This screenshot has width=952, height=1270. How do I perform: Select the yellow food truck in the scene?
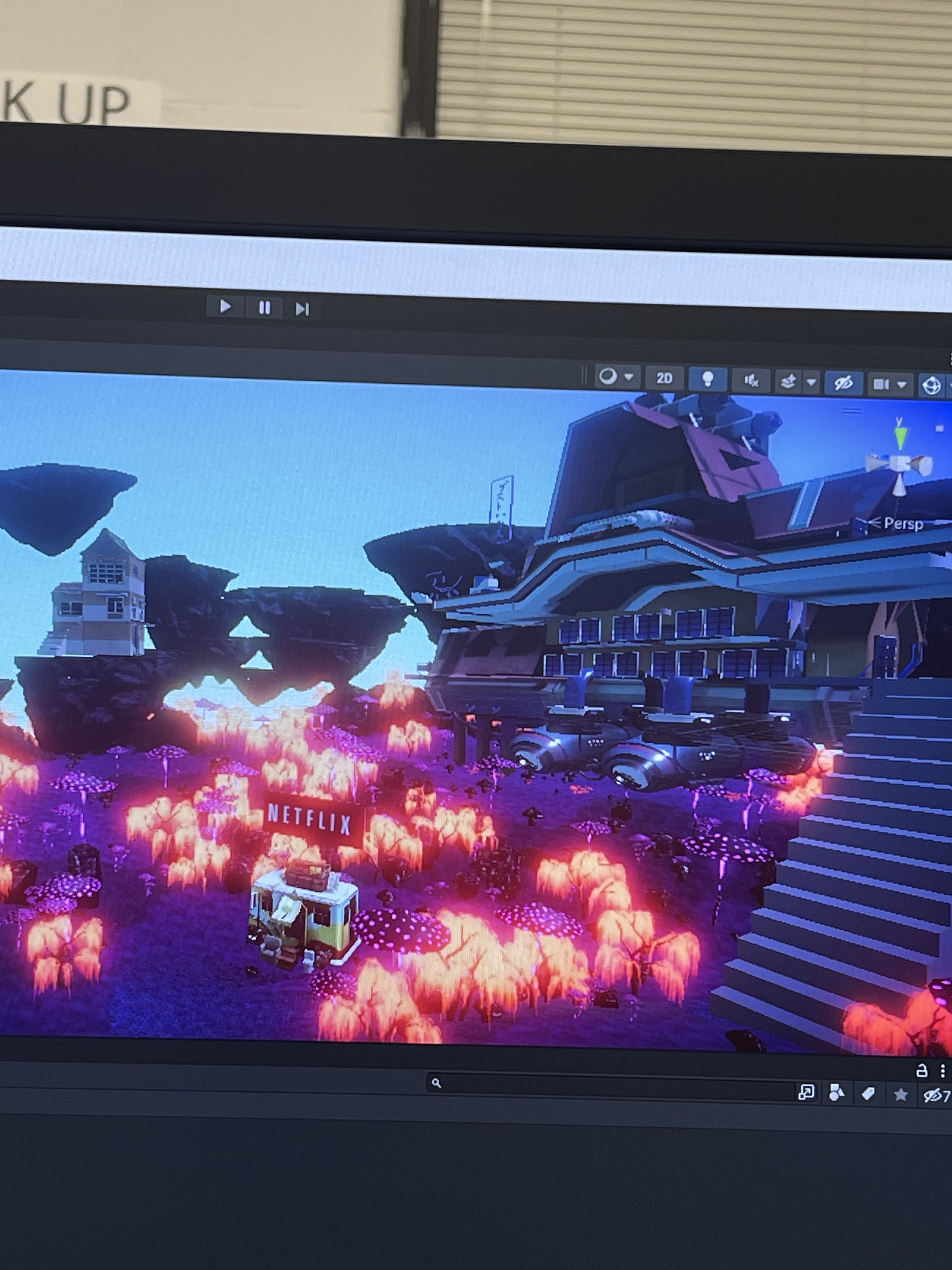[x=303, y=915]
